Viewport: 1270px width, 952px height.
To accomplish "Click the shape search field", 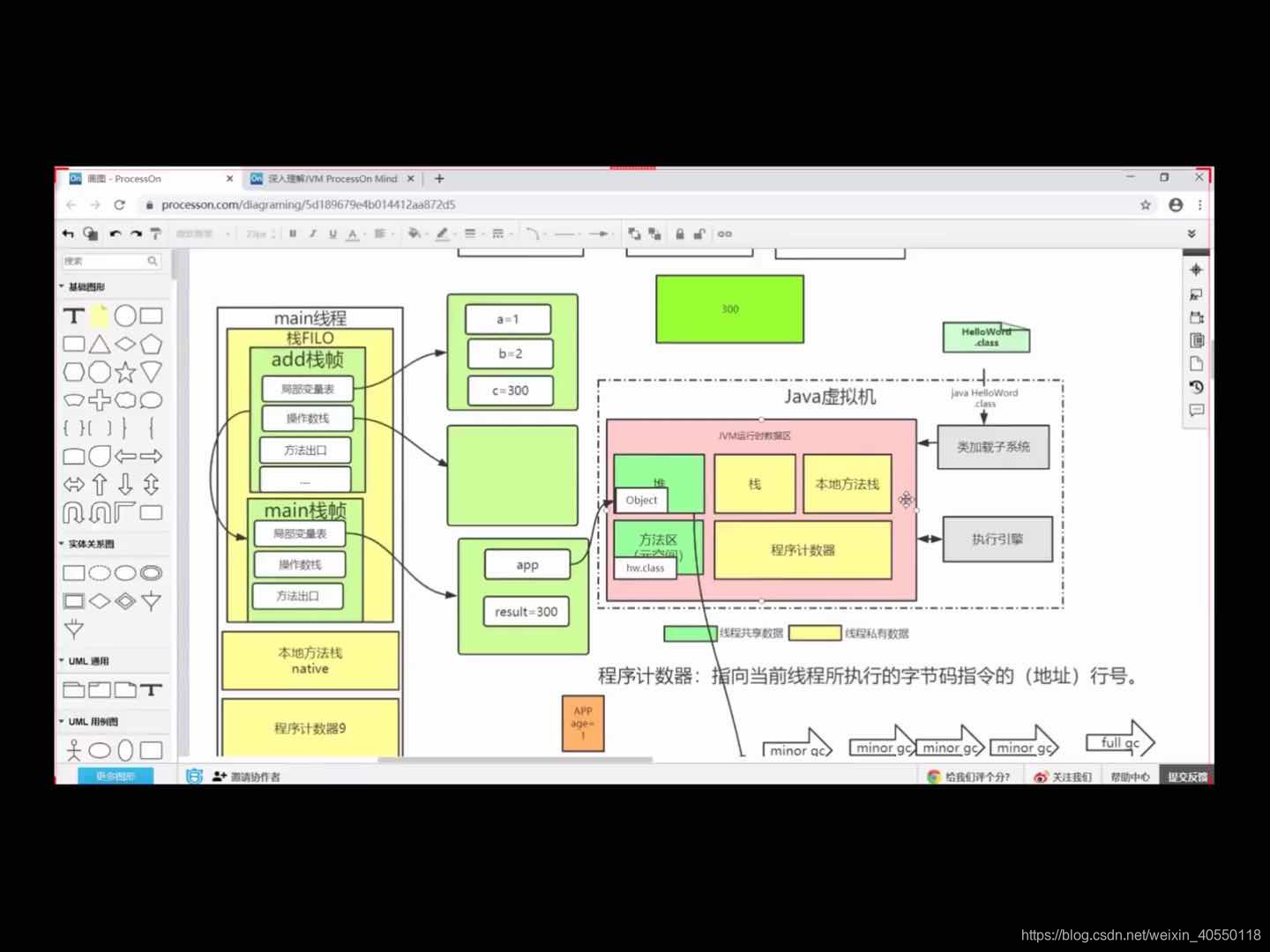I will tap(111, 261).
